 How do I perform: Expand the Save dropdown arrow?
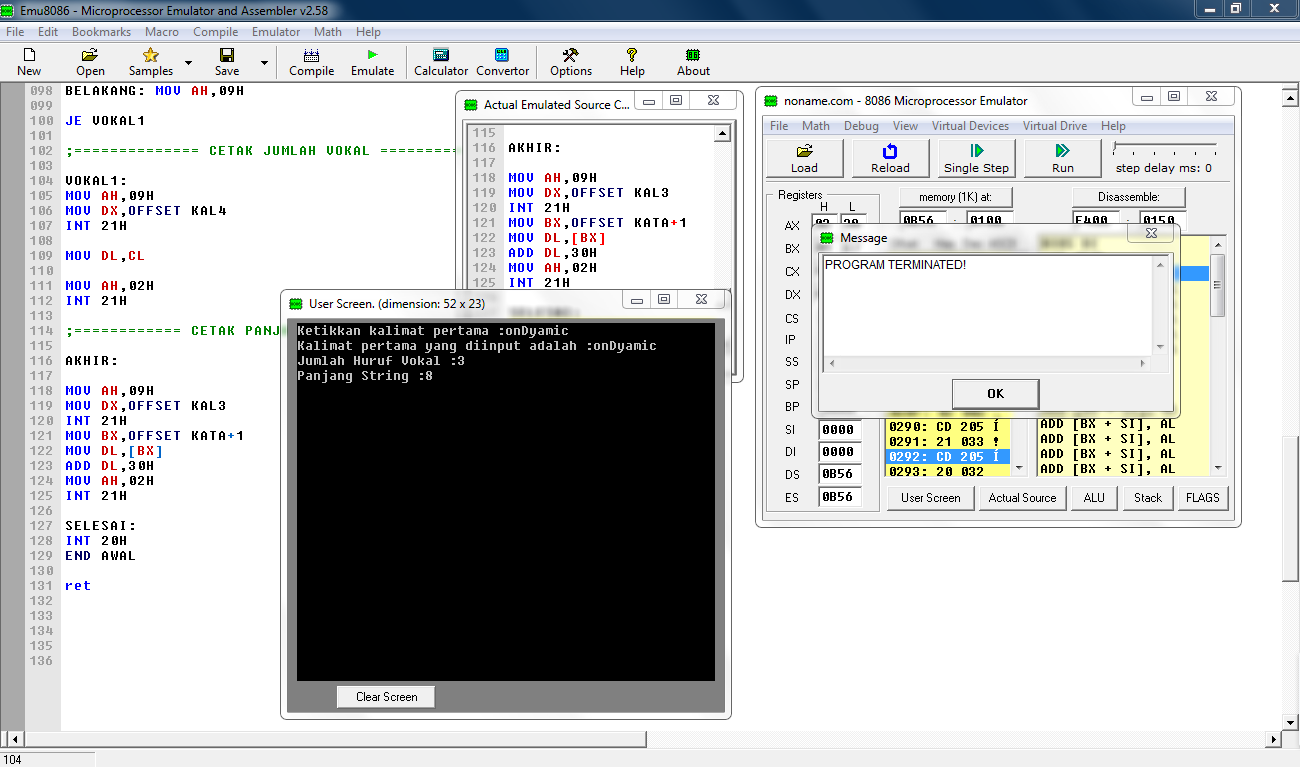[264, 62]
